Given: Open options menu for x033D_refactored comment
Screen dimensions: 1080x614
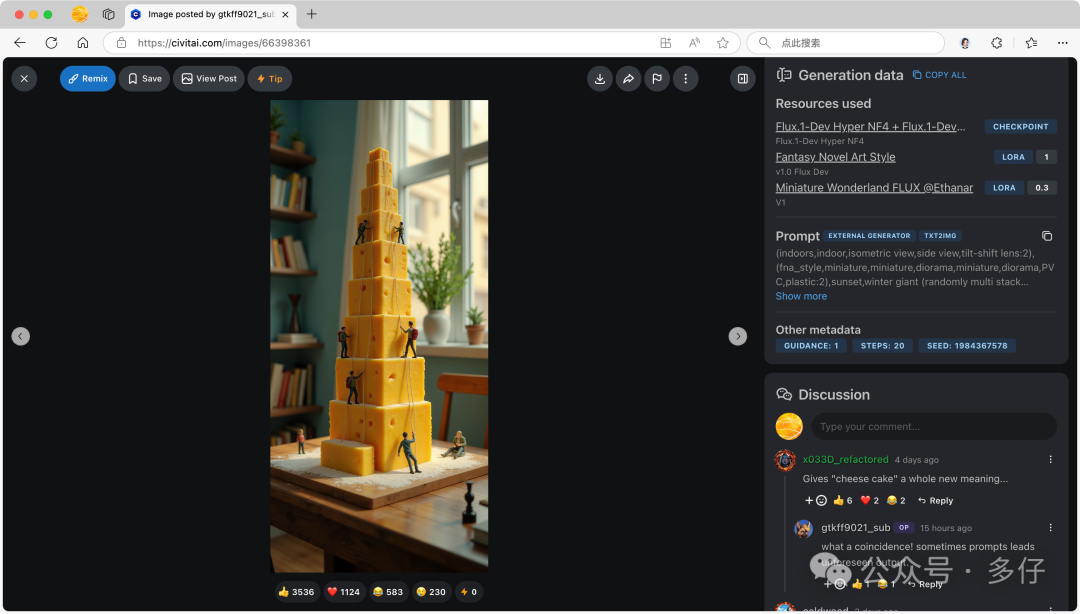Looking at the screenshot, I should pyautogui.click(x=1050, y=460).
